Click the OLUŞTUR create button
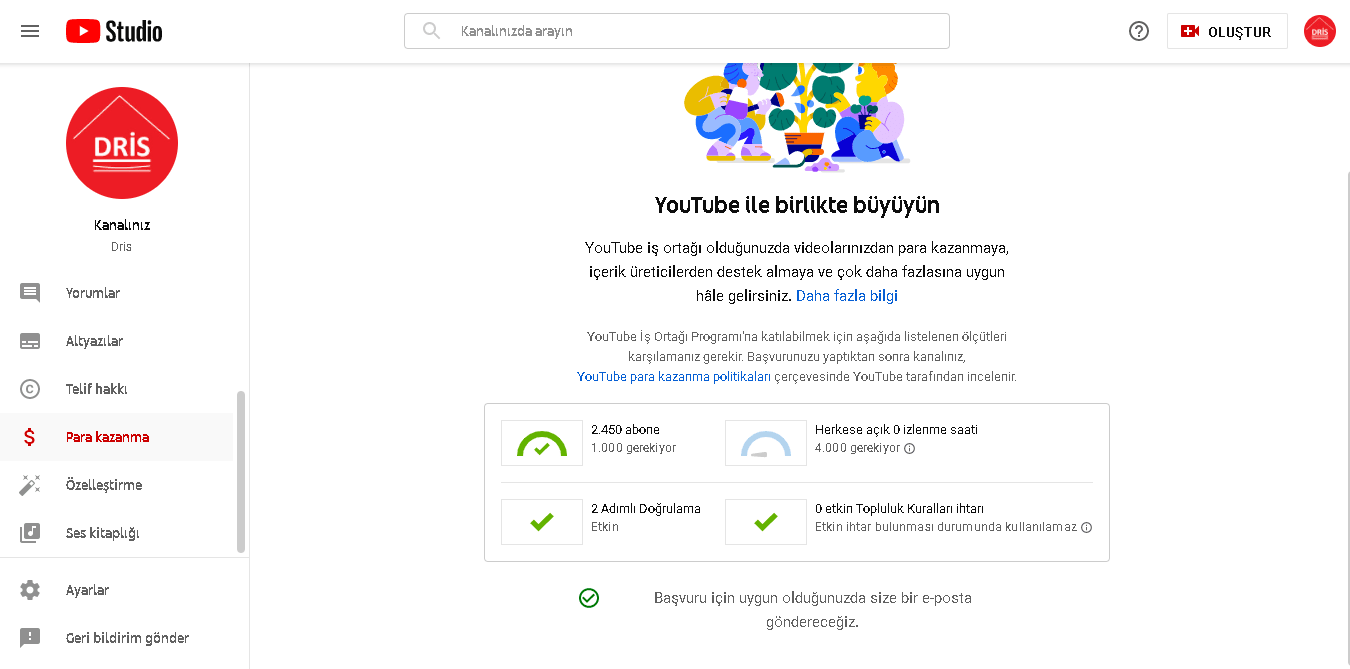This screenshot has width=1350, height=669. click(1227, 31)
